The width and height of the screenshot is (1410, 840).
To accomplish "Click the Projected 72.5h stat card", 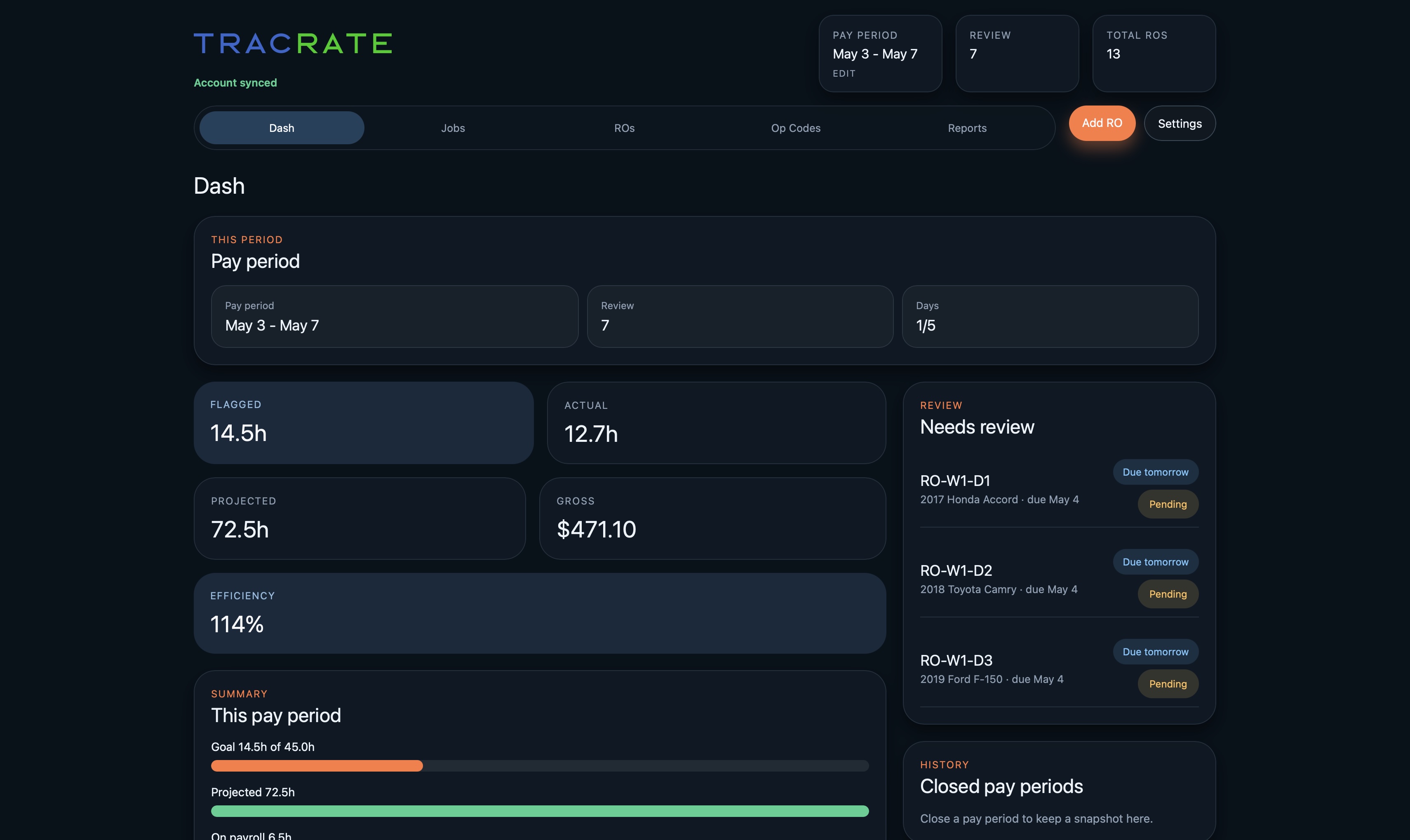I will [360, 519].
